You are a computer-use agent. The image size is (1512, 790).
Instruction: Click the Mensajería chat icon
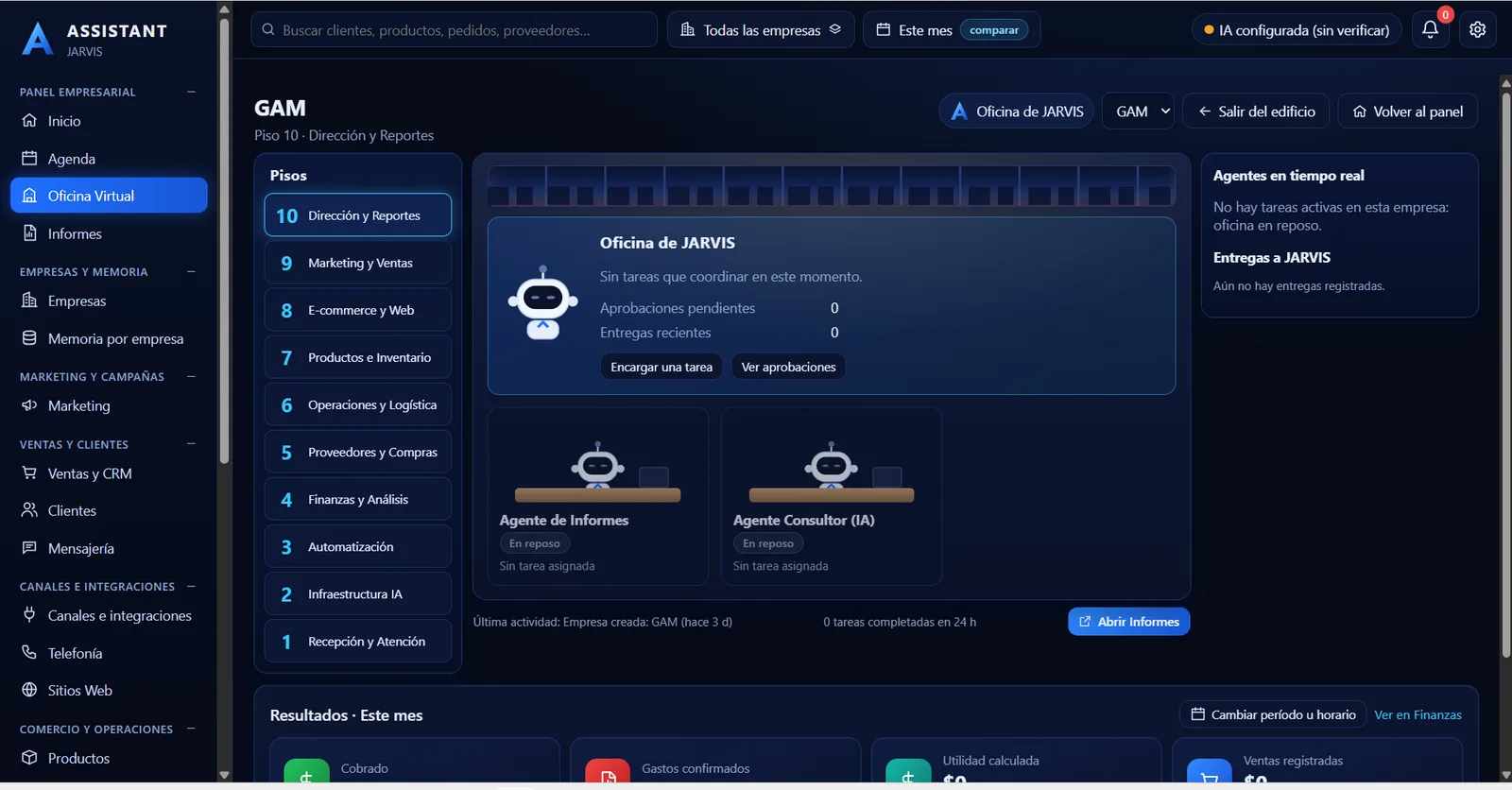[x=29, y=548]
